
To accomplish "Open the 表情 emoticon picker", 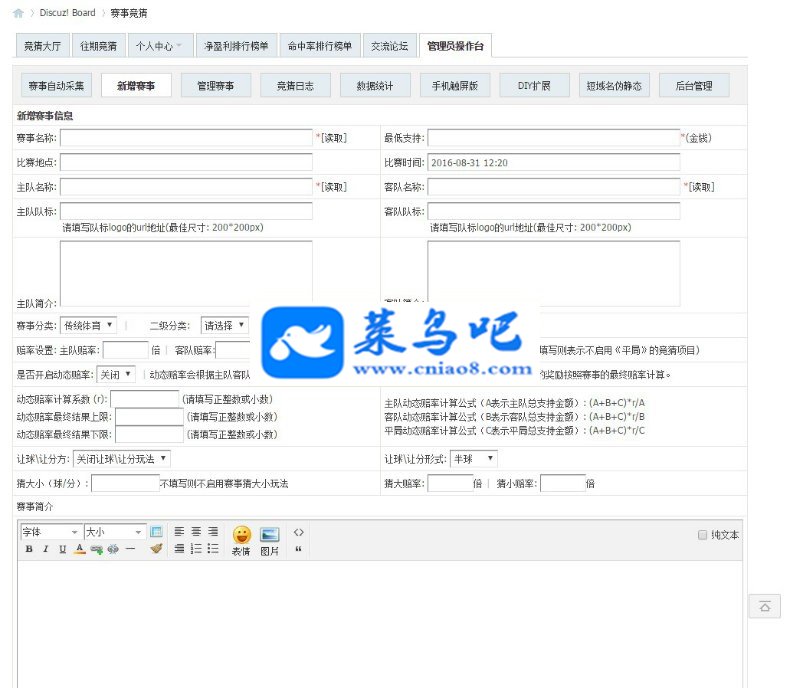I will (x=241, y=541).
